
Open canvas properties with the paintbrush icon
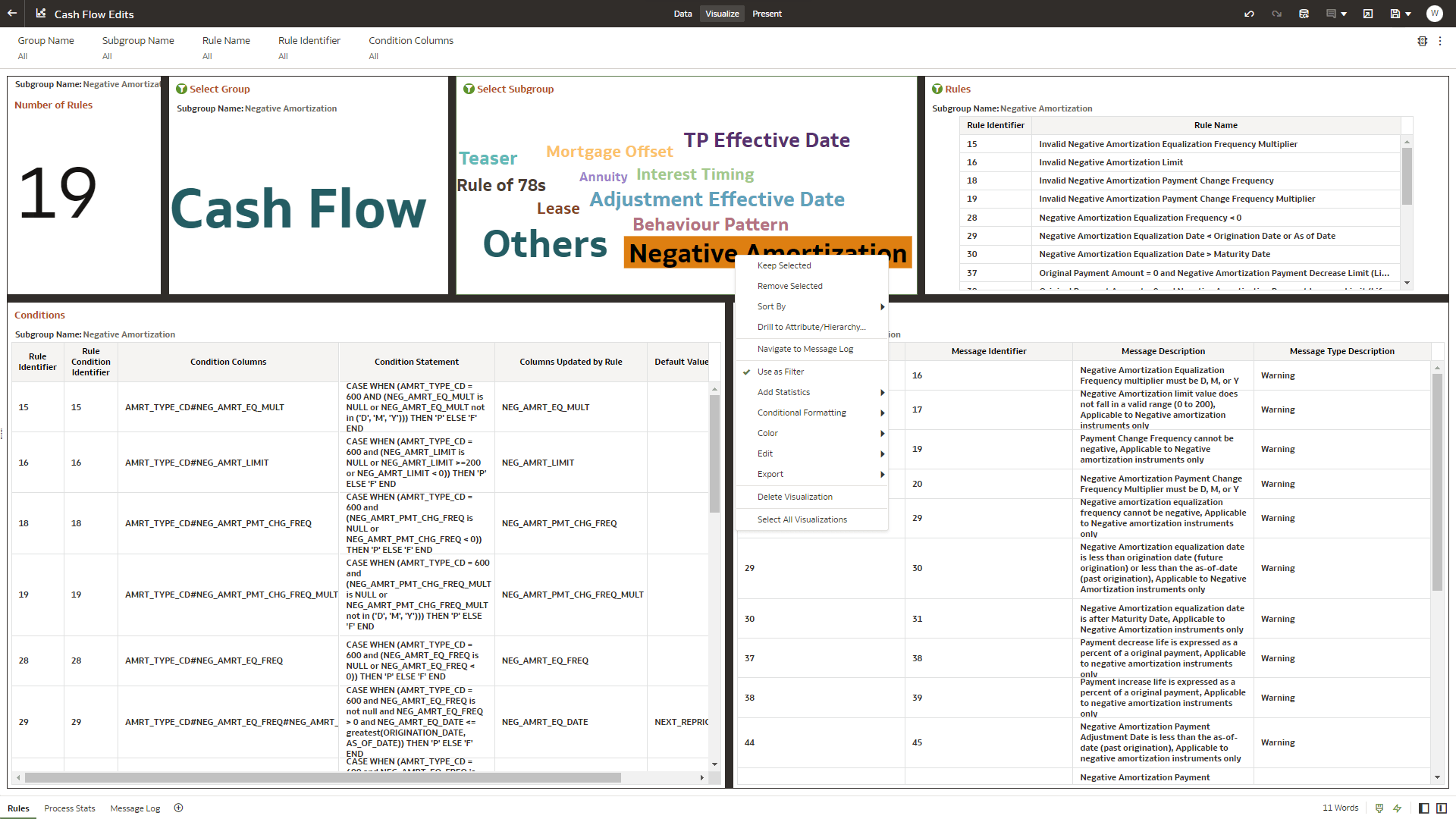(1379, 808)
